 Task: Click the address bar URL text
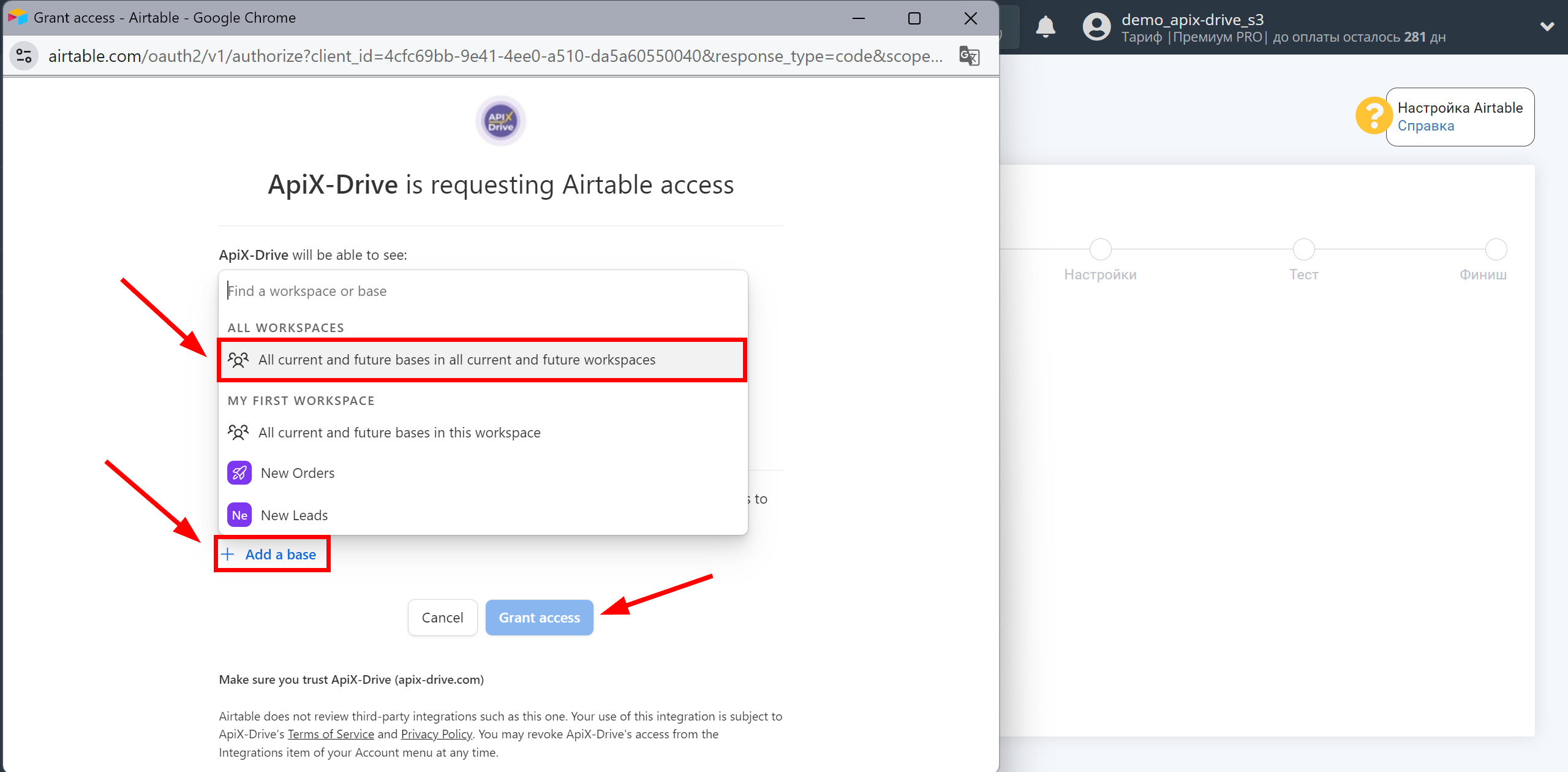[x=496, y=56]
